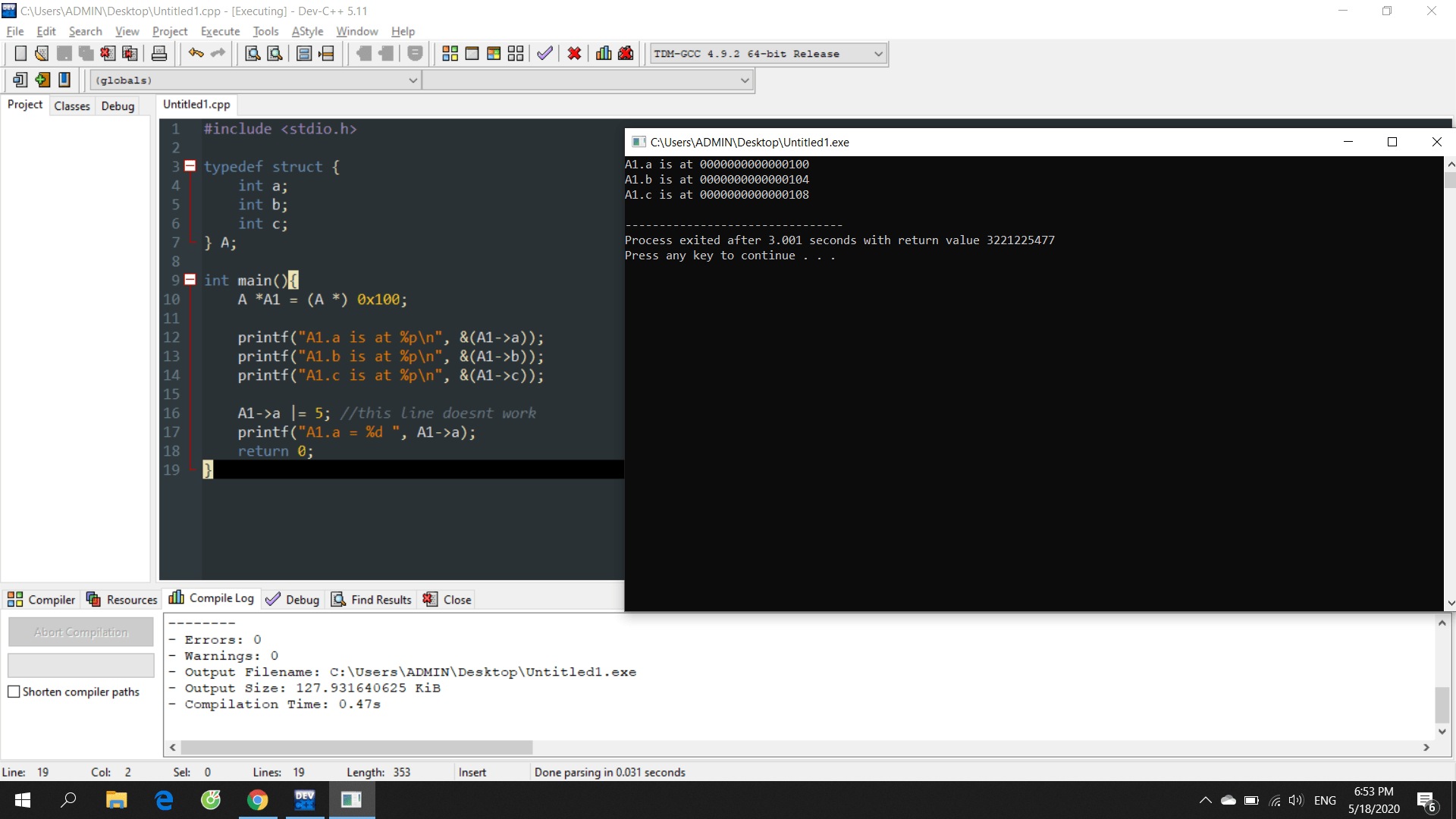Click the profile analysis bar chart icon
Screen dimensions: 1456x819
point(604,54)
